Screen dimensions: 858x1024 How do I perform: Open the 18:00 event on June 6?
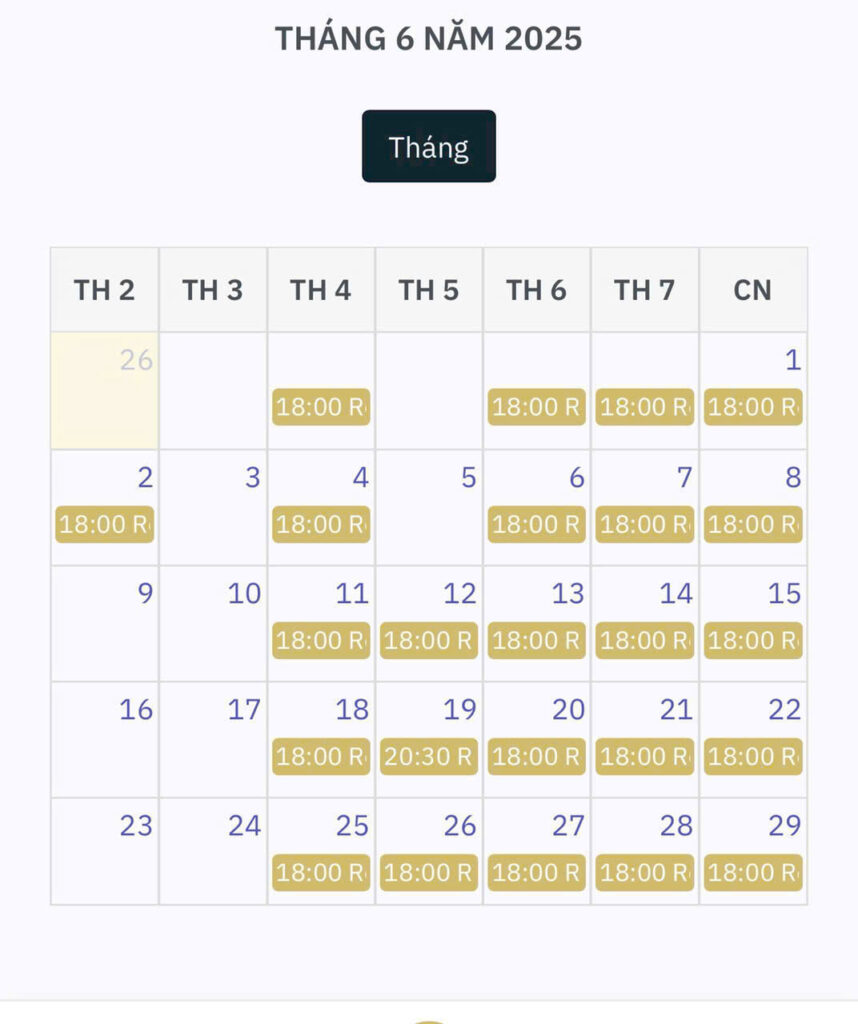pyautogui.click(x=536, y=524)
